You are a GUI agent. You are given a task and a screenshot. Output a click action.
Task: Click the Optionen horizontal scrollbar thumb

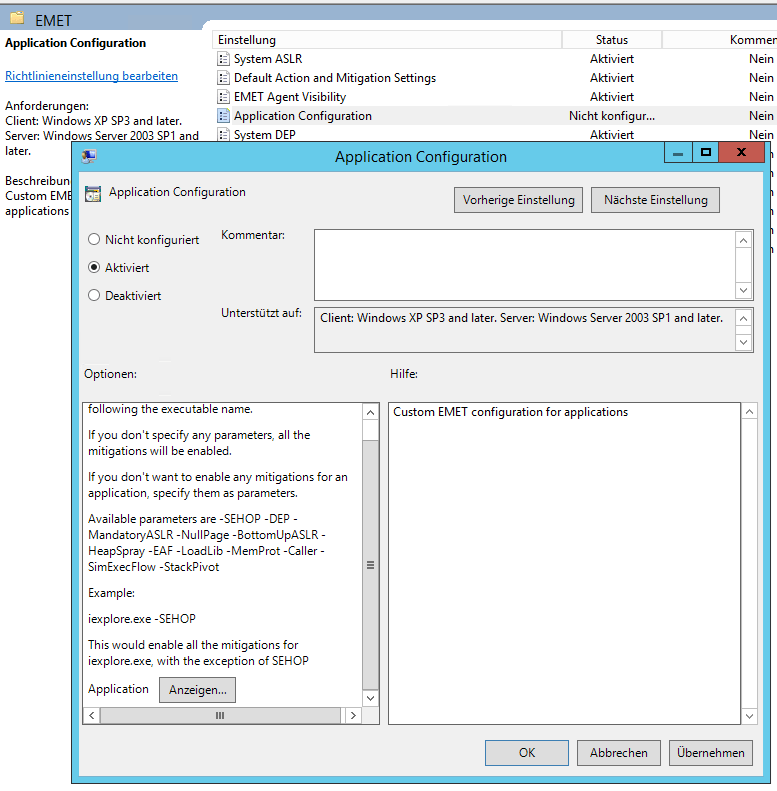[x=220, y=715]
